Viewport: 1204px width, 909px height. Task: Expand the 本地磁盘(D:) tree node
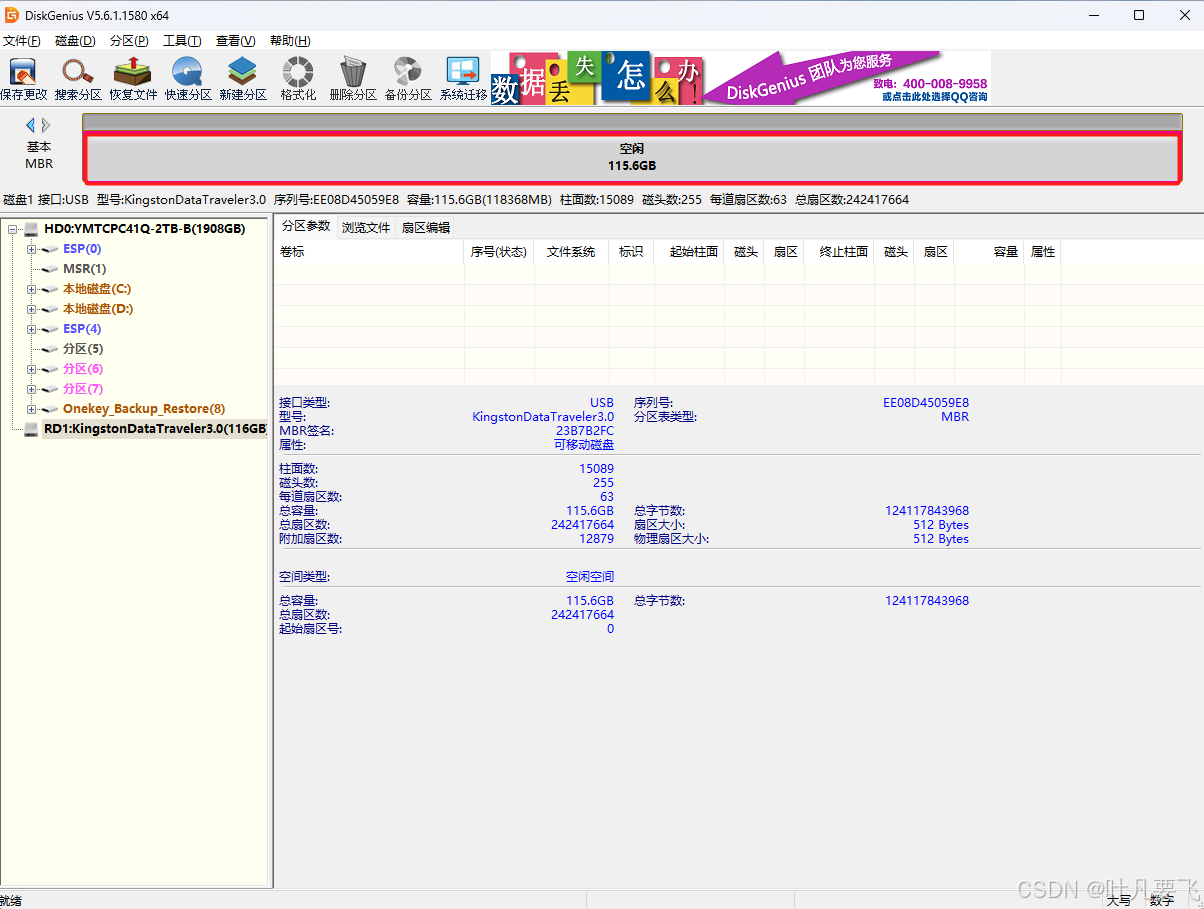pos(31,309)
